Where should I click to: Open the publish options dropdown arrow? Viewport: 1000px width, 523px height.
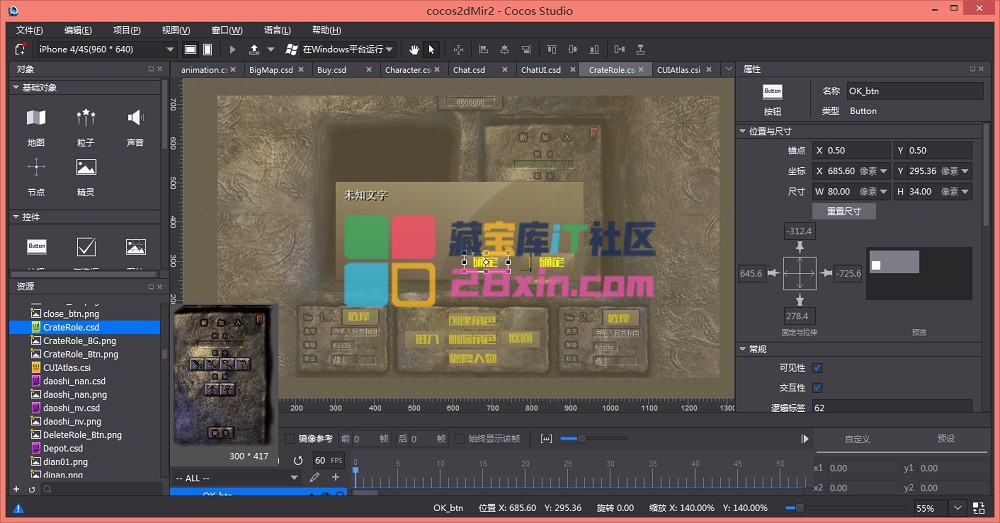(x=271, y=49)
